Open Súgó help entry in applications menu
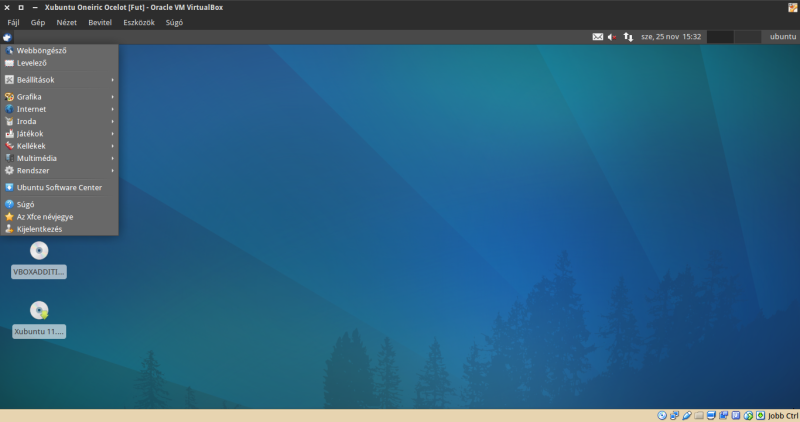This screenshot has height=422, width=800. tap(60, 204)
